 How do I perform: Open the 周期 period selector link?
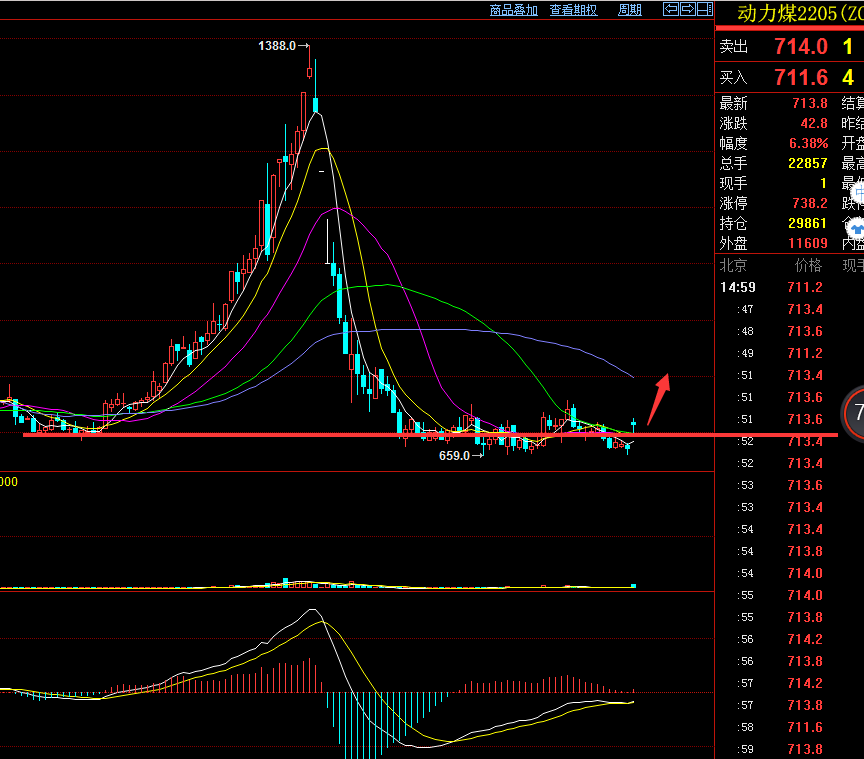(x=630, y=10)
